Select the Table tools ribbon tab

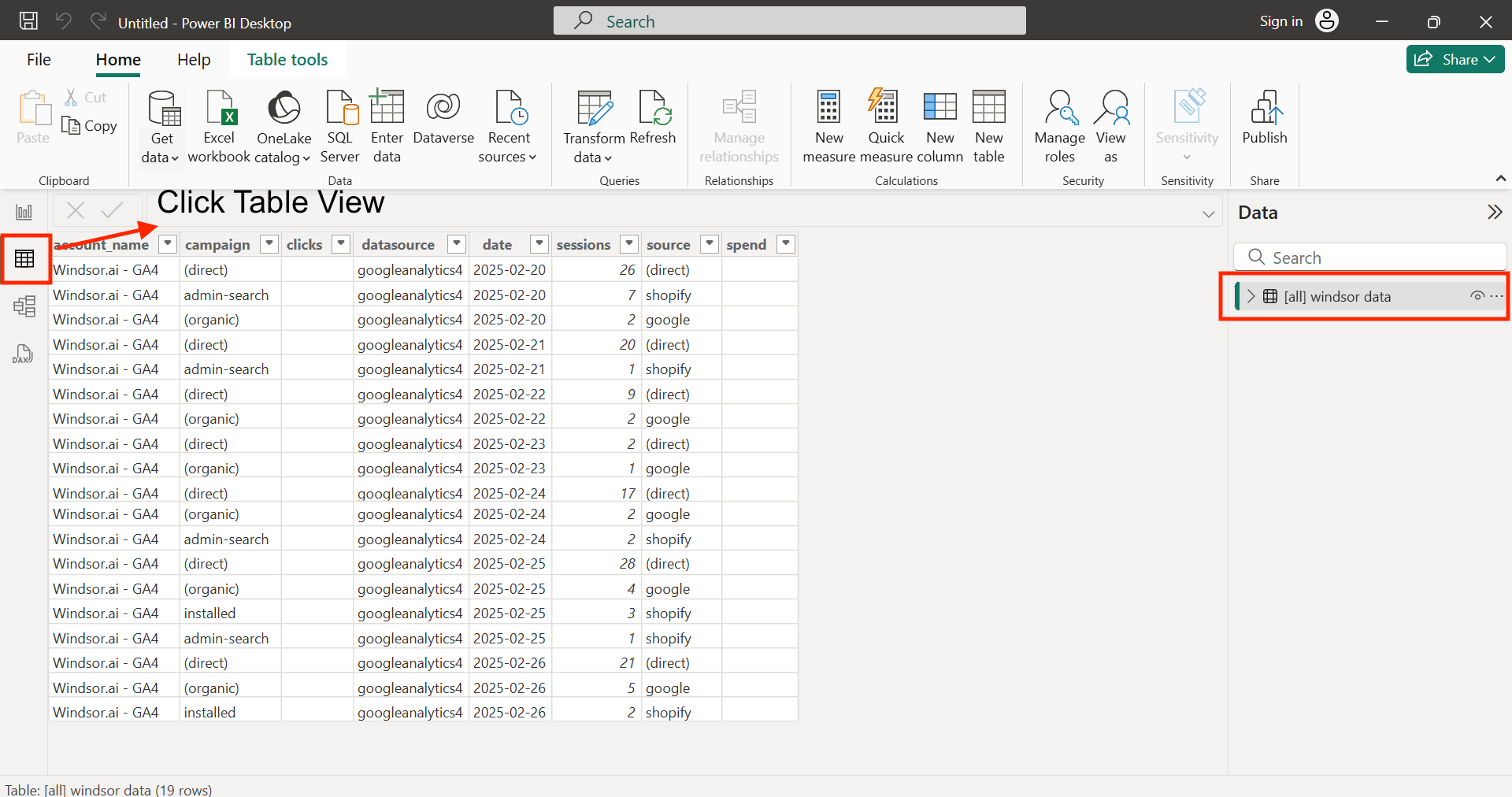coord(287,60)
